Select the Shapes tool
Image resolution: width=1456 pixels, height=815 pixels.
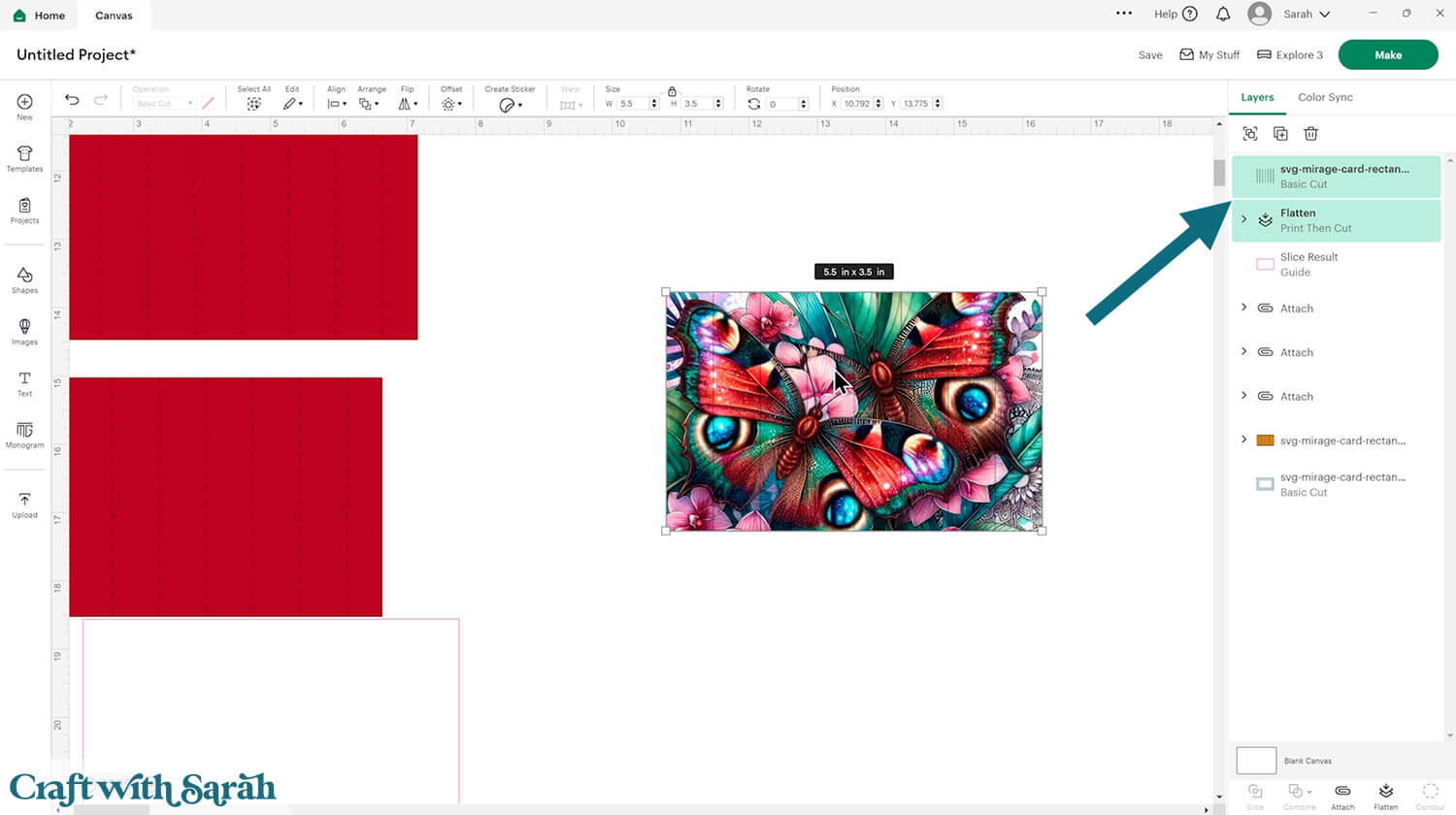pos(24,279)
